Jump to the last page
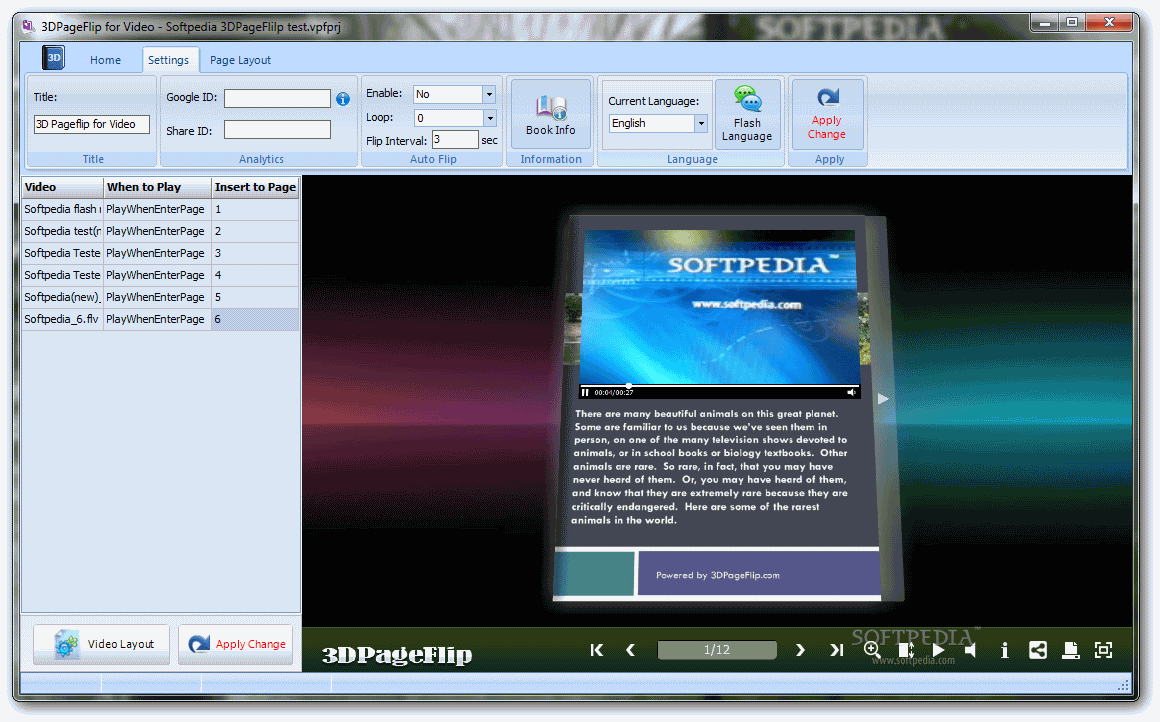The image size is (1160, 722). coord(837,650)
